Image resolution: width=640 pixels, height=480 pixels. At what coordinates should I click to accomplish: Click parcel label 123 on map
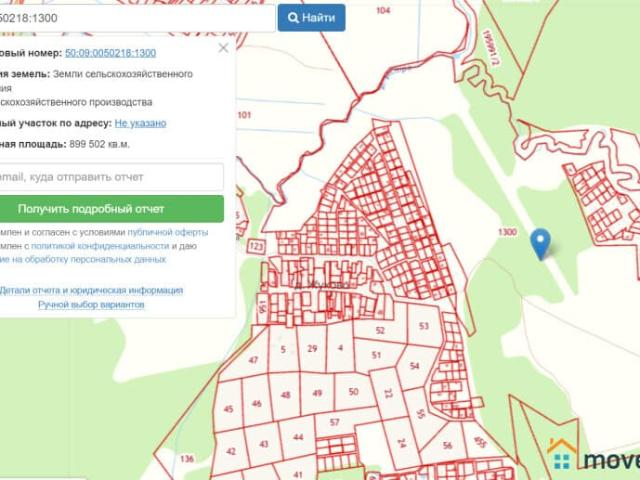(x=256, y=246)
